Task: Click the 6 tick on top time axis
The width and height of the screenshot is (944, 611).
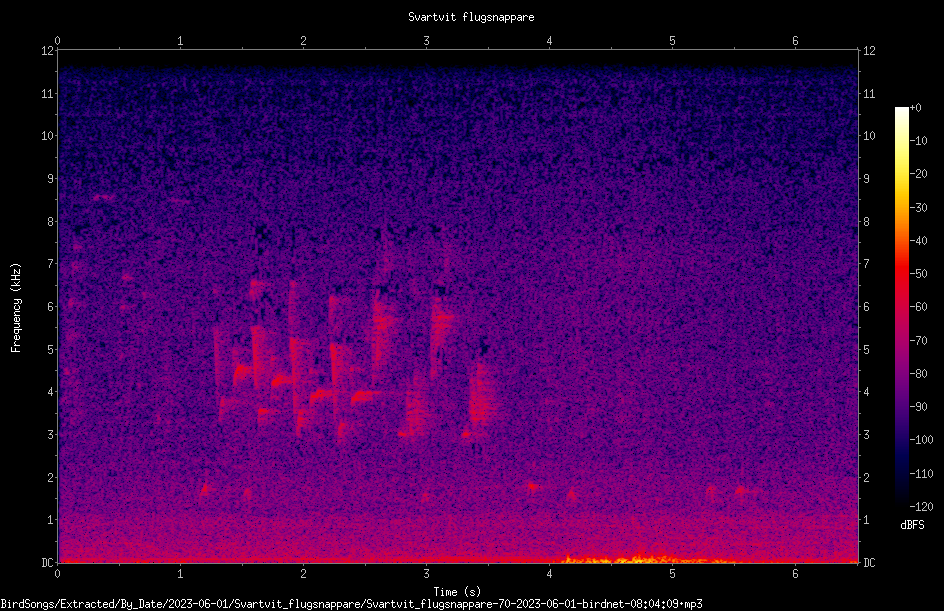Action: [x=795, y=41]
